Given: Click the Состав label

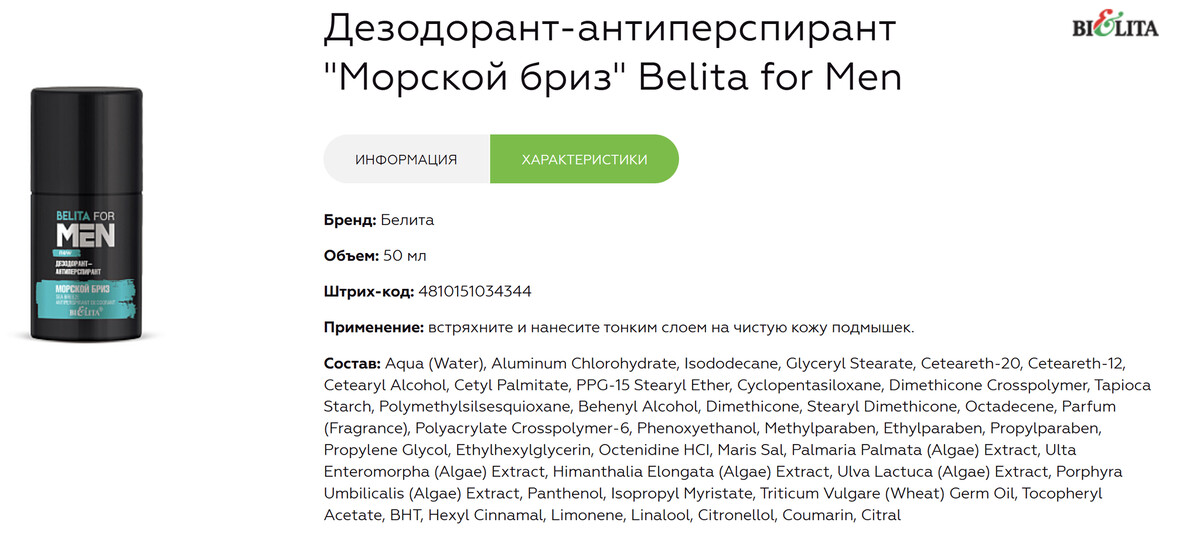Looking at the screenshot, I should 352,363.
